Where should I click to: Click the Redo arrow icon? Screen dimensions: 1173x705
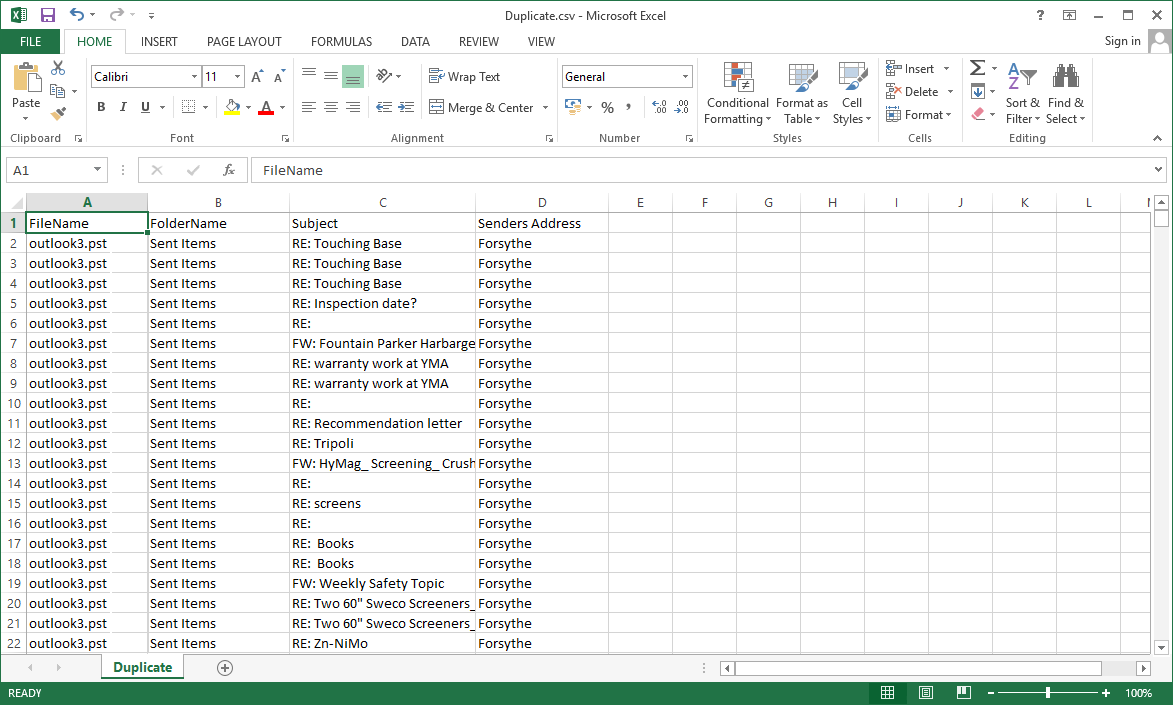(x=117, y=15)
